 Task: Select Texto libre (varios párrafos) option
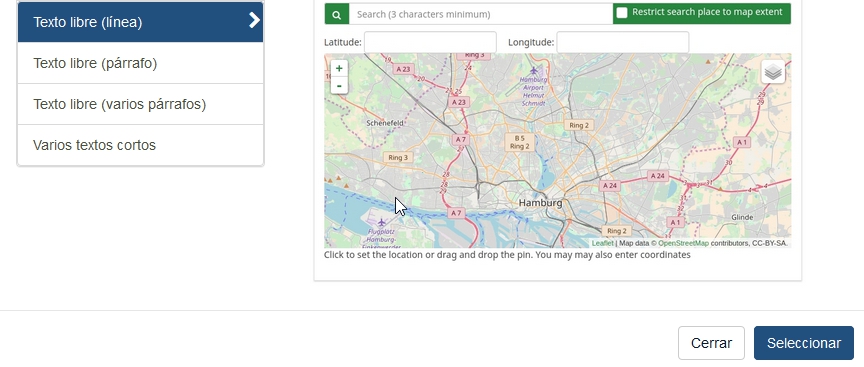pos(141,104)
